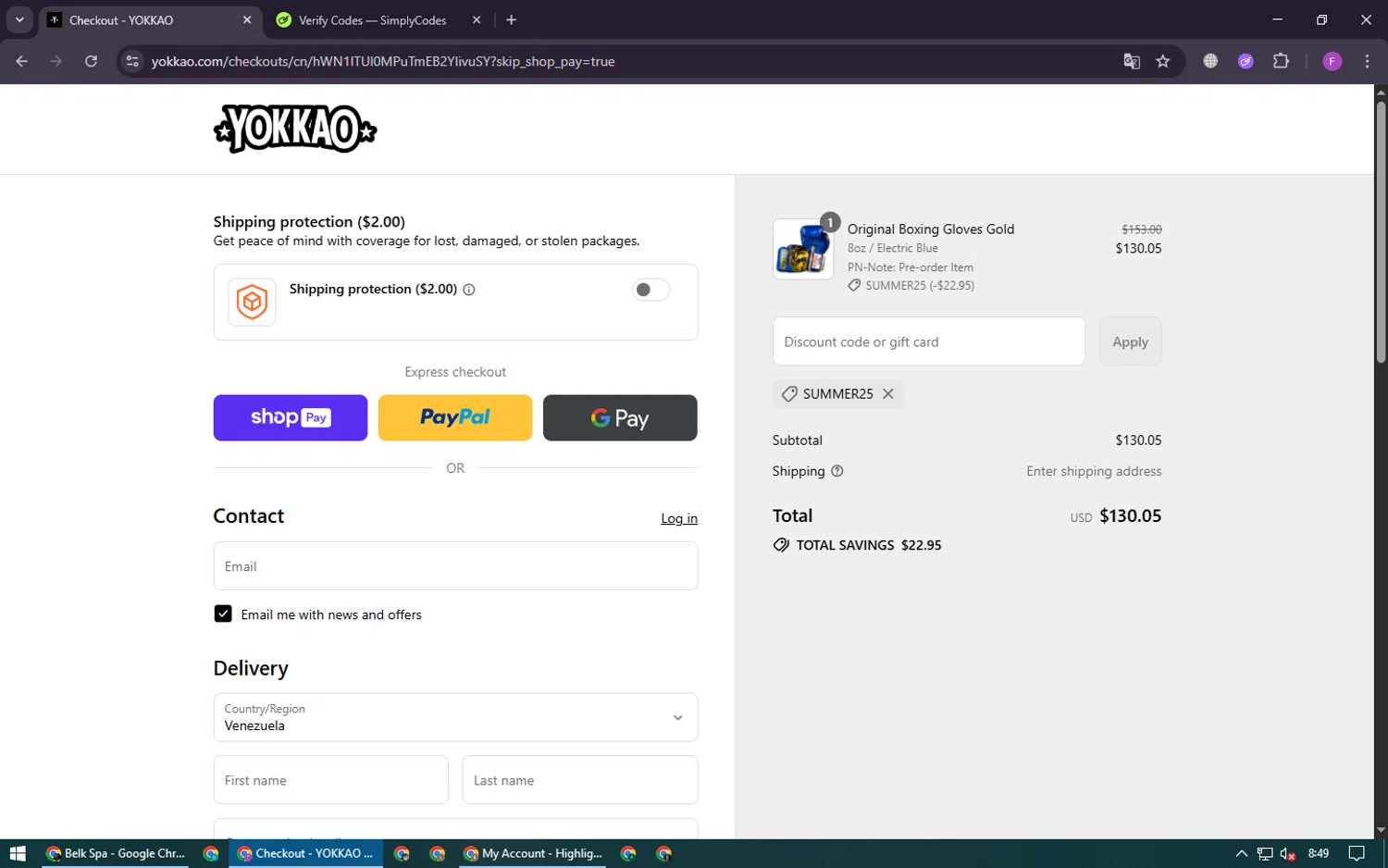Click the TOTAL SAVINGS $22.95 text
This screenshot has height=868, width=1388.
[868, 545]
